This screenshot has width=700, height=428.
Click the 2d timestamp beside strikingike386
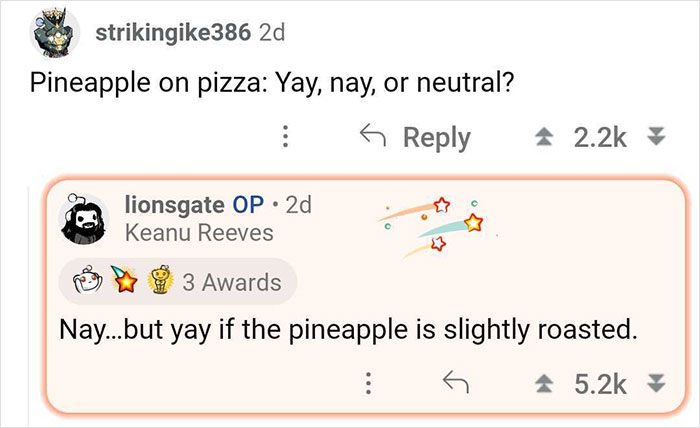(272, 32)
